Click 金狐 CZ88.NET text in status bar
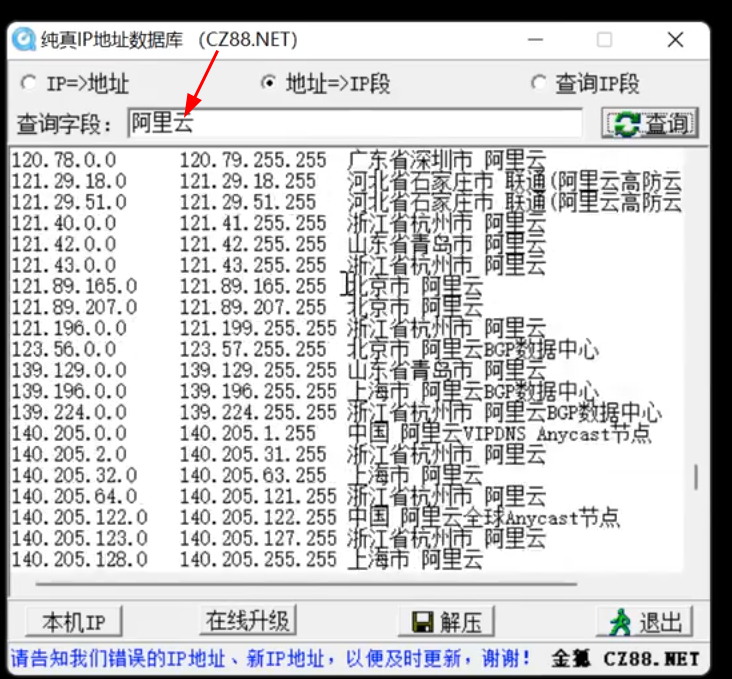 point(625,659)
